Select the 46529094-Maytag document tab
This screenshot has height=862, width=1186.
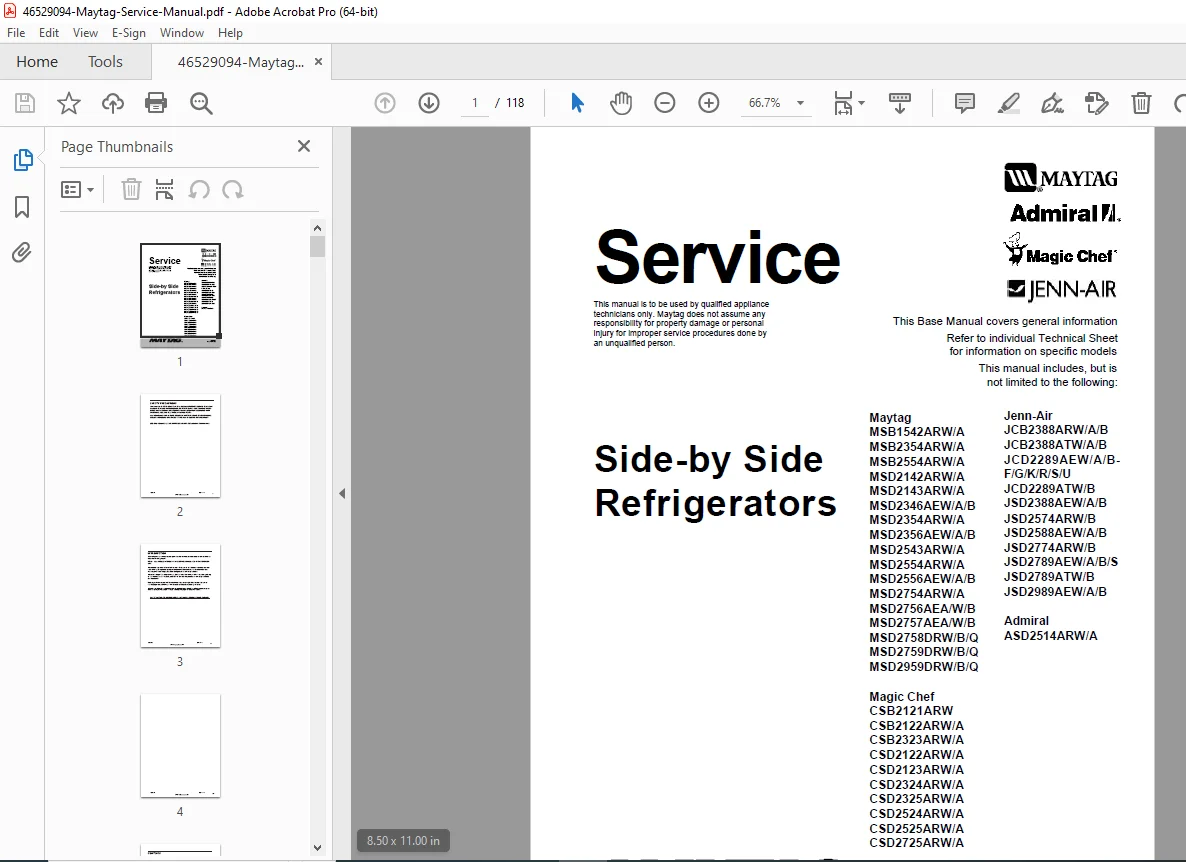click(241, 62)
